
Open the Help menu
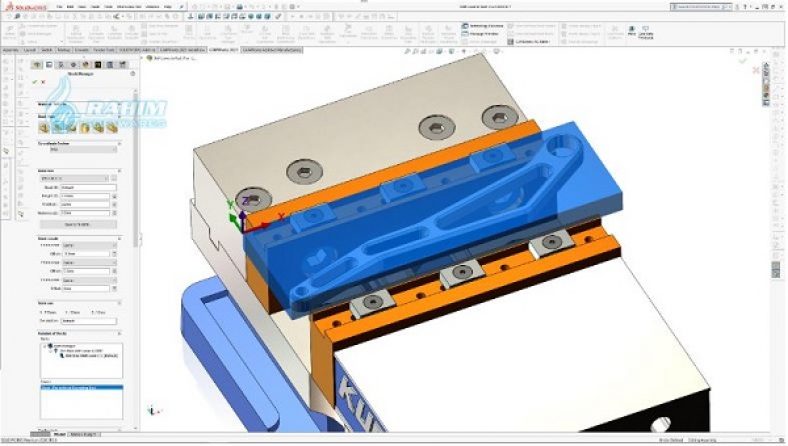[168, 7]
